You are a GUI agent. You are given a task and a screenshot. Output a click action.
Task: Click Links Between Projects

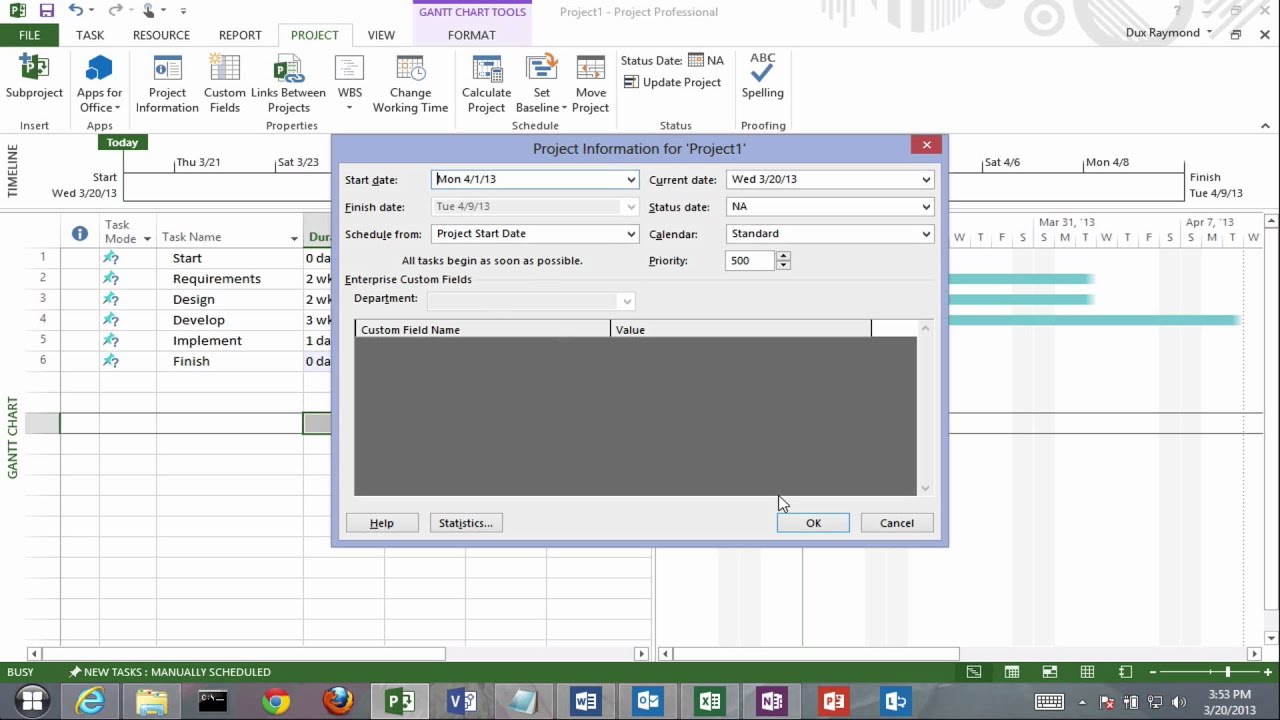pos(288,84)
